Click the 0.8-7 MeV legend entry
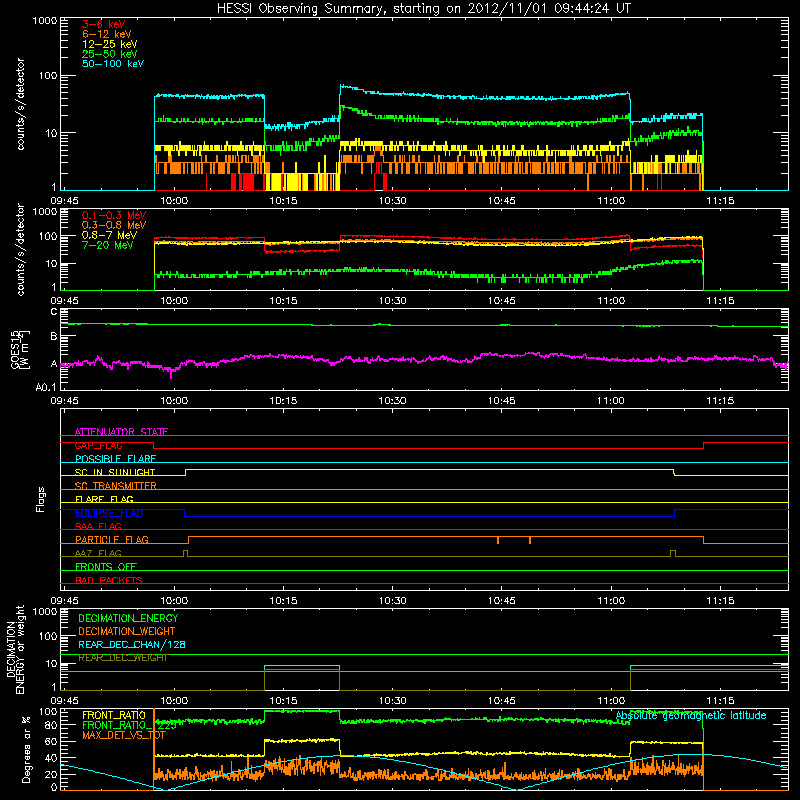800x800 pixels. pos(109,235)
